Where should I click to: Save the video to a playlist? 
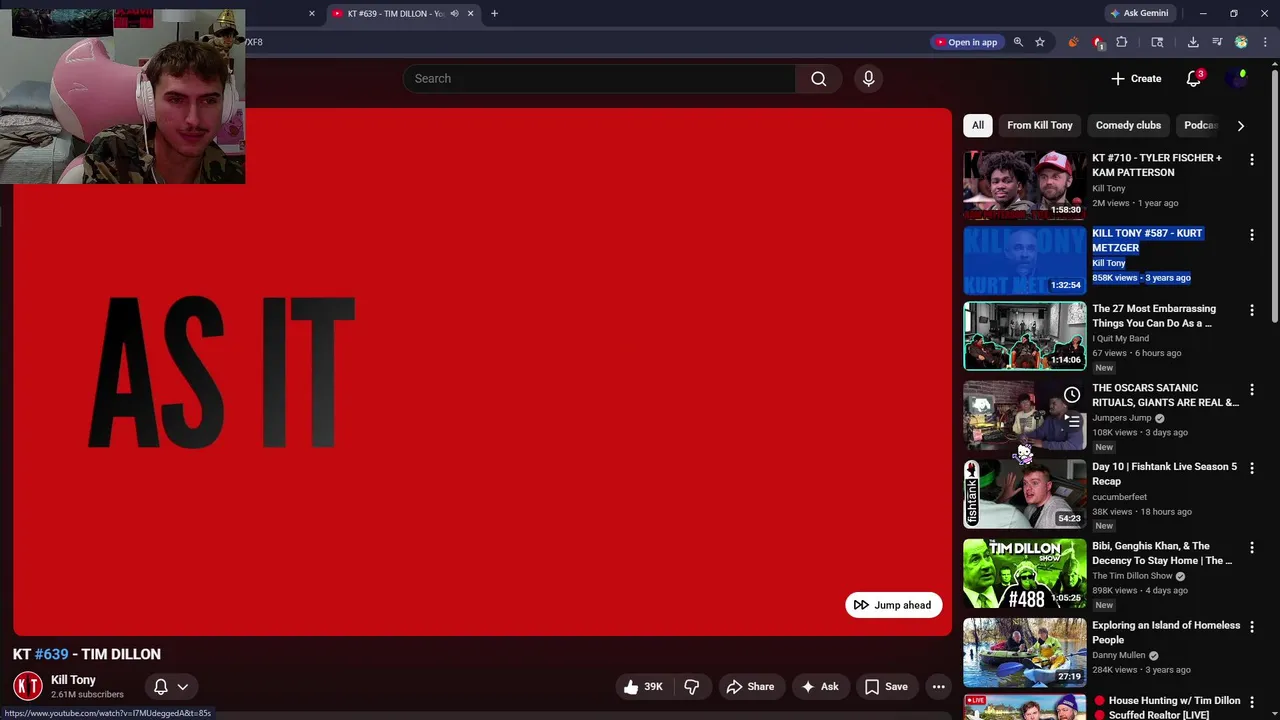click(x=886, y=687)
